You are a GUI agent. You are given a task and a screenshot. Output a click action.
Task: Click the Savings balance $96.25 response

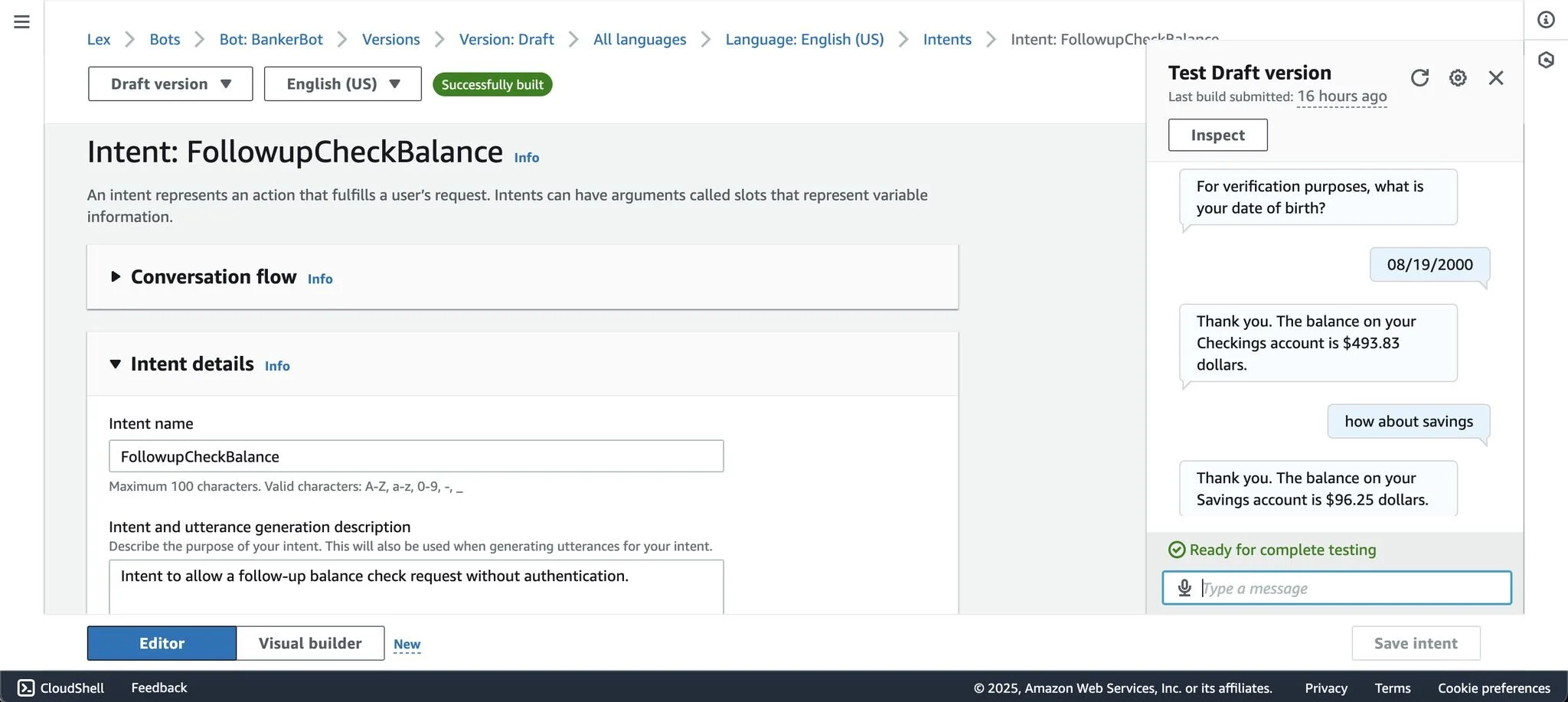[1318, 488]
